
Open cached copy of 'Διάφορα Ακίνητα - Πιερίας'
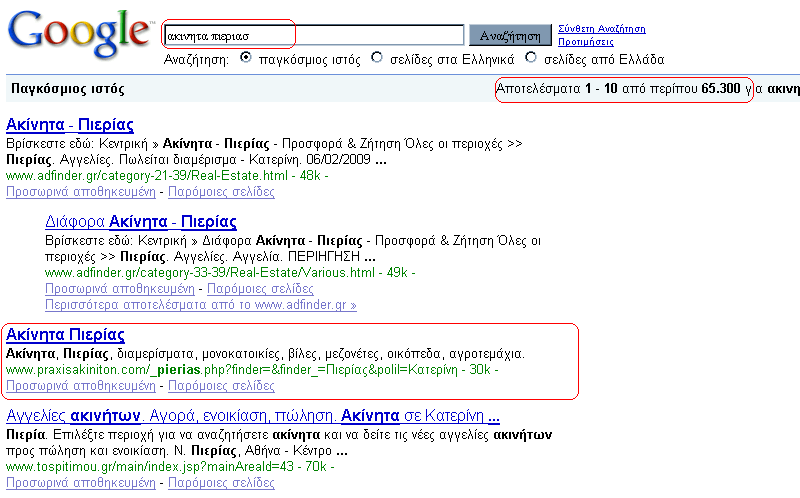(120, 288)
